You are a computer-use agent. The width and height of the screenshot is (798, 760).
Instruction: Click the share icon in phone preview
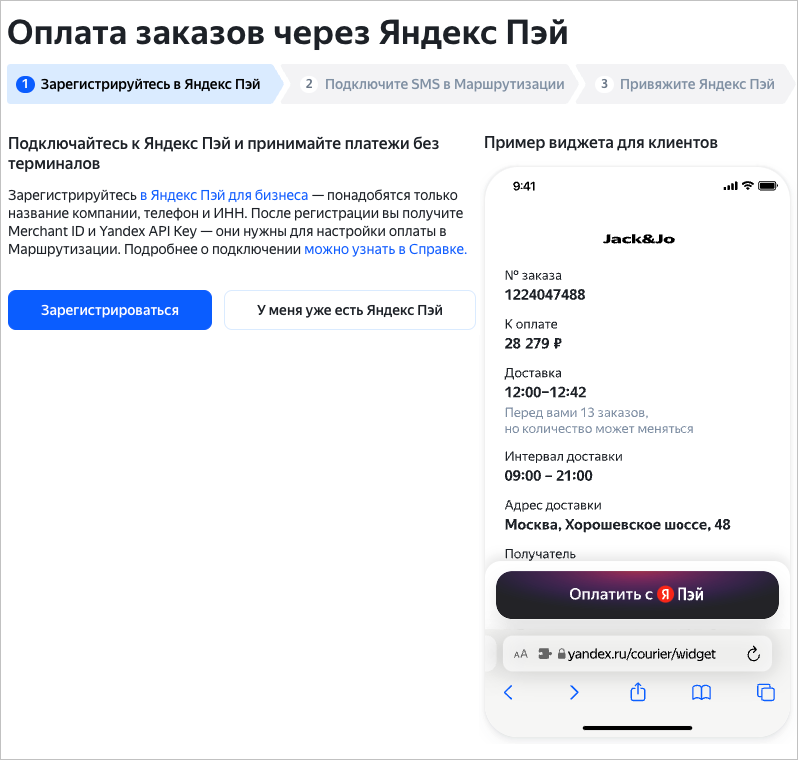pyautogui.click(x=638, y=692)
